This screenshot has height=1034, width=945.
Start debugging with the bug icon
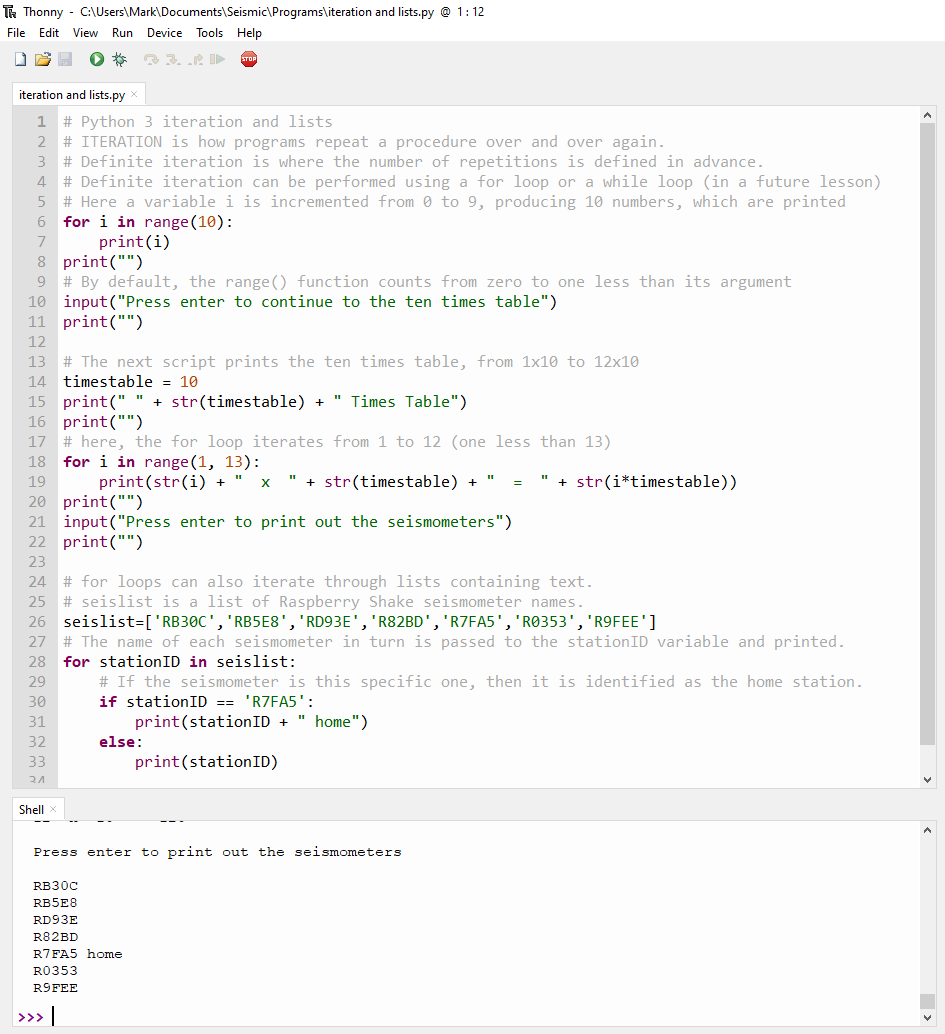tap(119, 59)
